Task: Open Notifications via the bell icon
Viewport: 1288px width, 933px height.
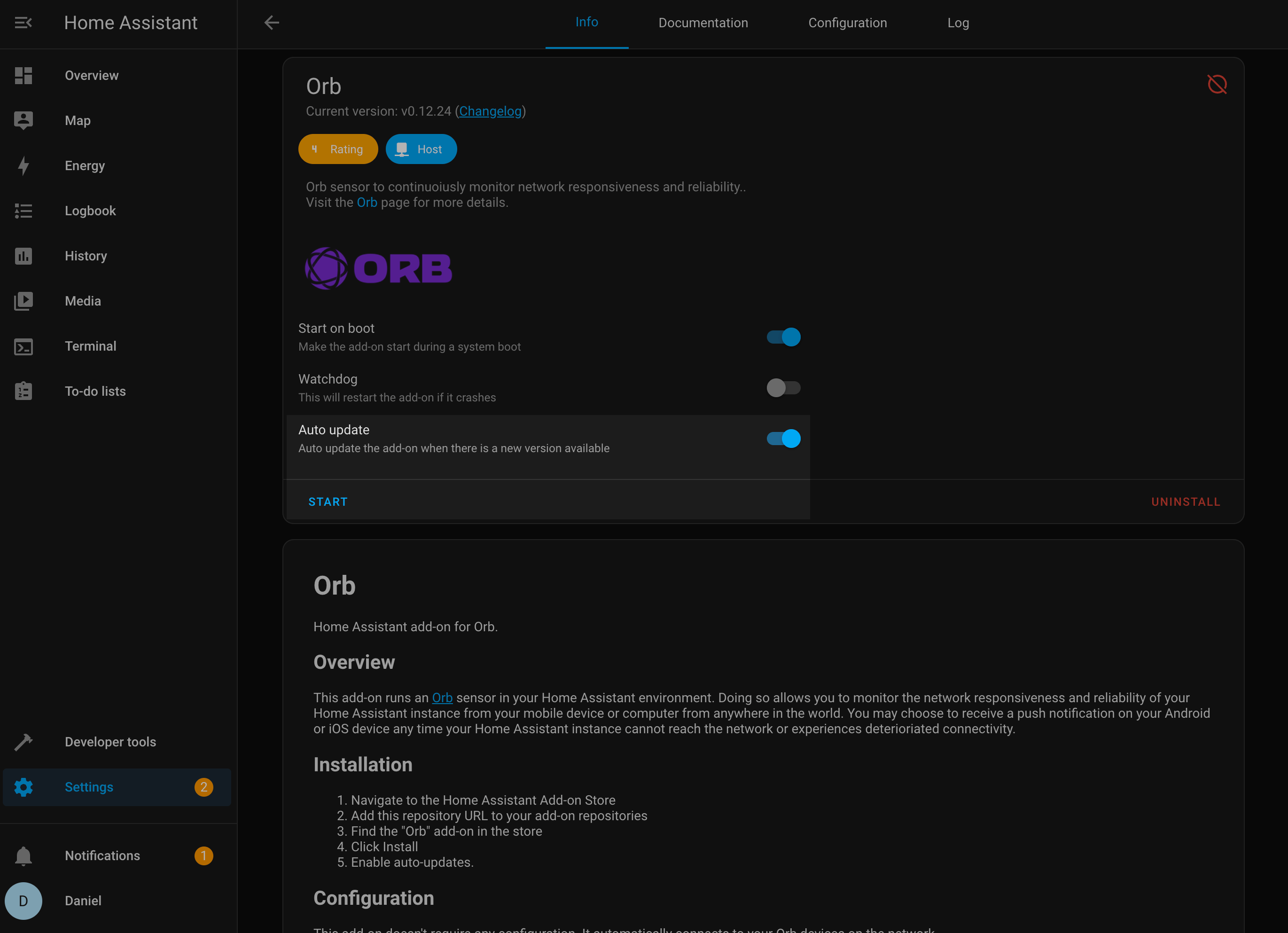Action: pyautogui.click(x=23, y=855)
